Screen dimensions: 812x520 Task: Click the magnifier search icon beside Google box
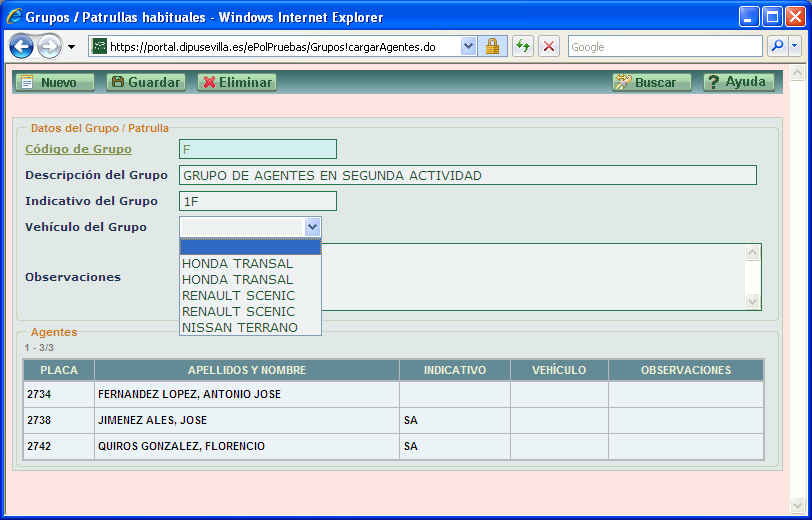pyautogui.click(x=776, y=47)
